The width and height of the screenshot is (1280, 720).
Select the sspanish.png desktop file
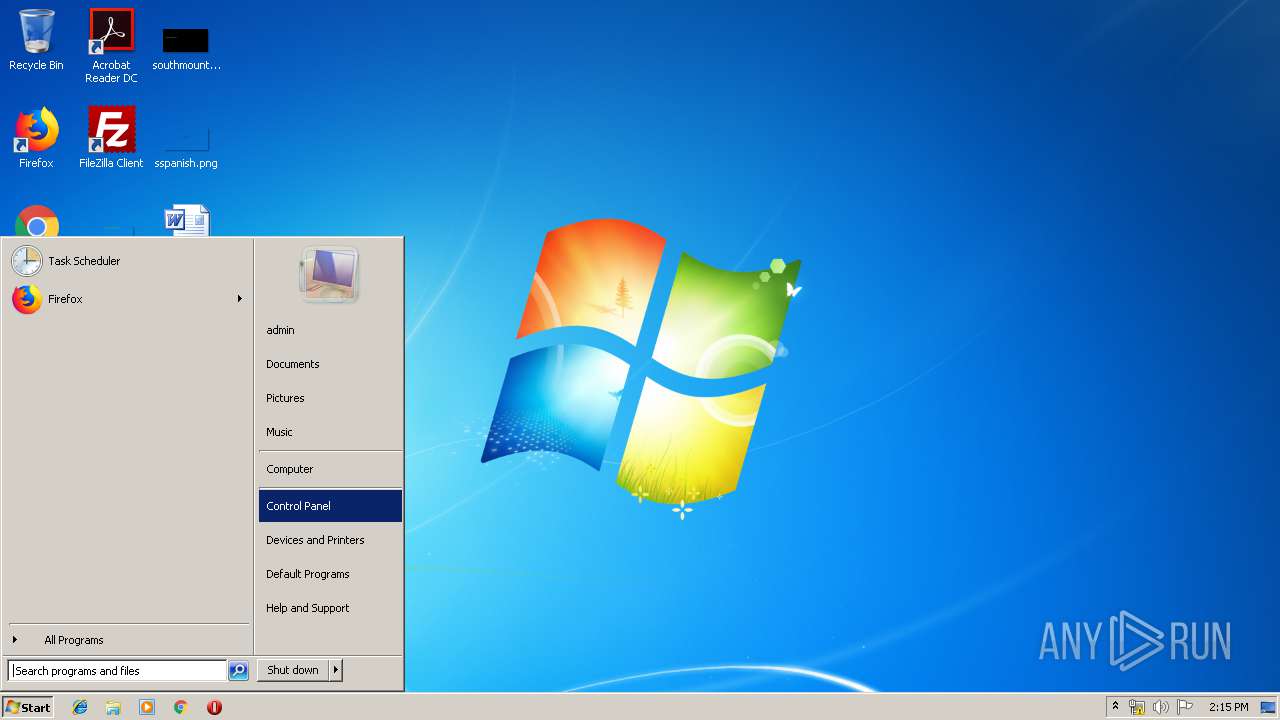pos(186,145)
